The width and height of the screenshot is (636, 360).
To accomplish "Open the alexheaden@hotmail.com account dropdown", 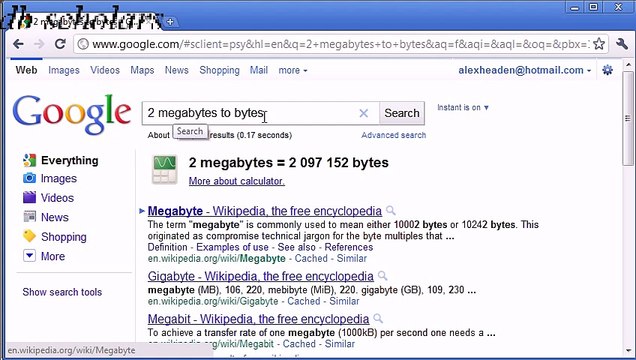I will [x=524, y=70].
